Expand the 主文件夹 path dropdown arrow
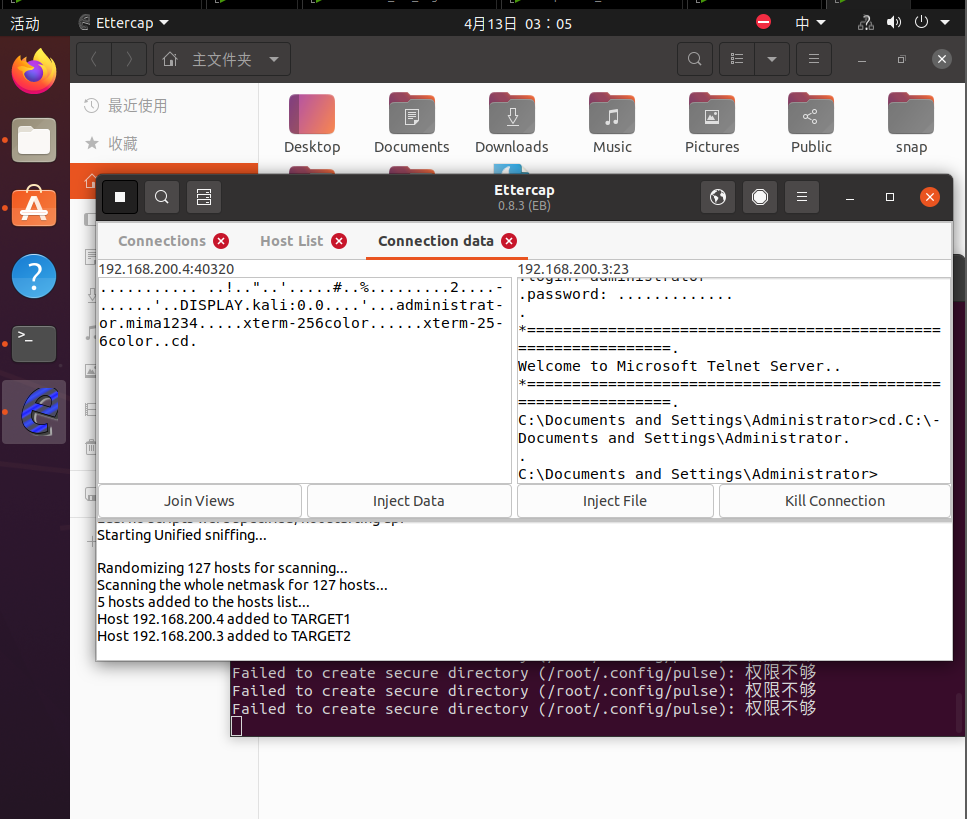Screen dimensions: 967x819 (x=274, y=59)
